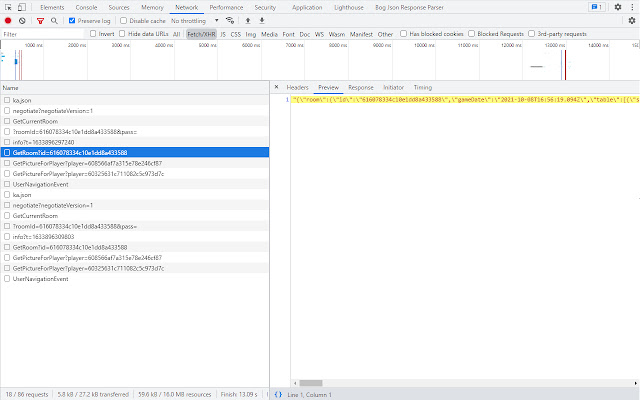Open DevTools three-dot customize menu

632,7
